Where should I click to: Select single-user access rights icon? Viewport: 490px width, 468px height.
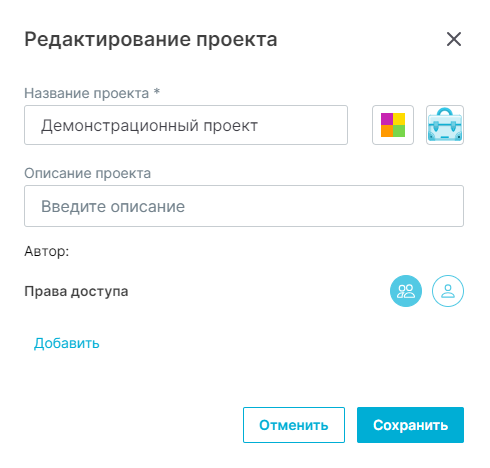pos(448,291)
